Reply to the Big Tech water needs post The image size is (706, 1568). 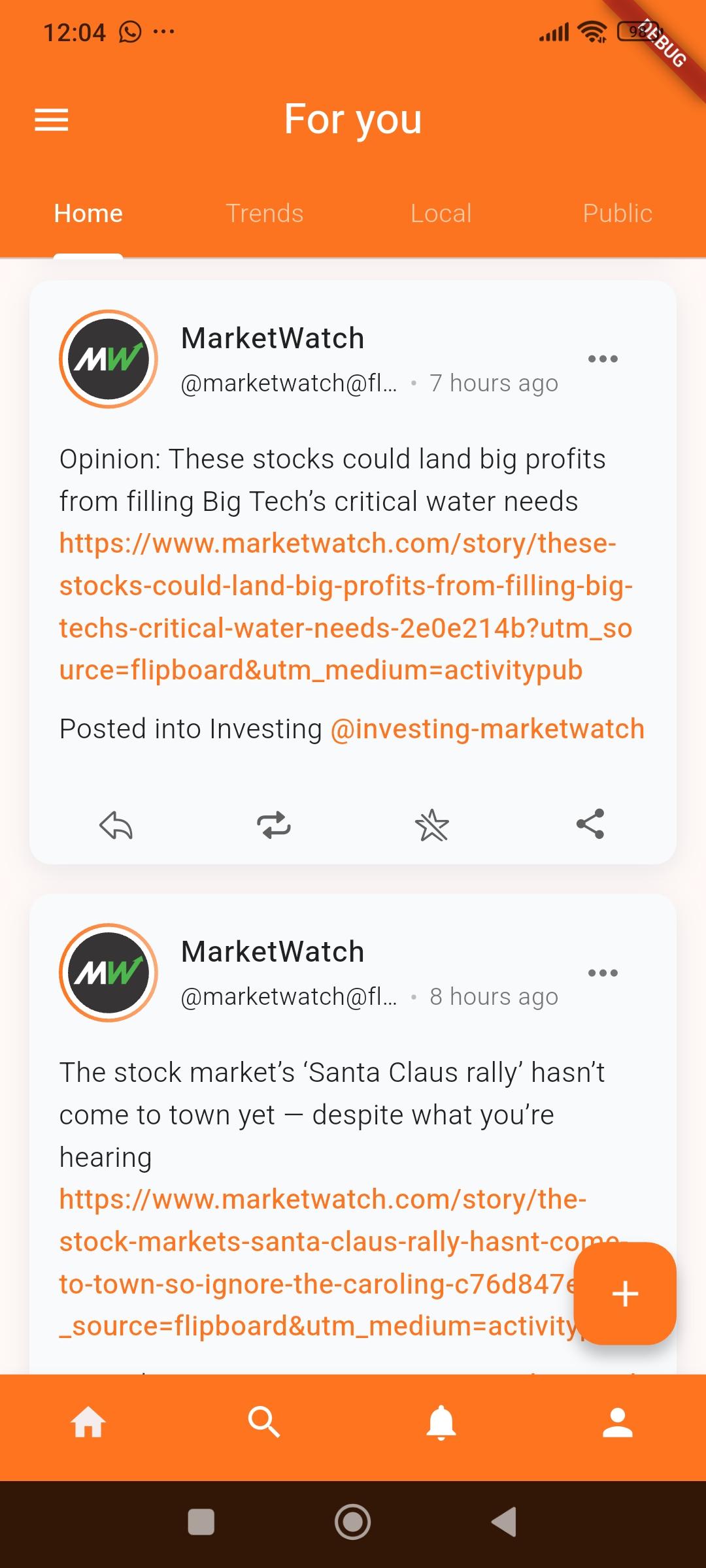pos(116,825)
